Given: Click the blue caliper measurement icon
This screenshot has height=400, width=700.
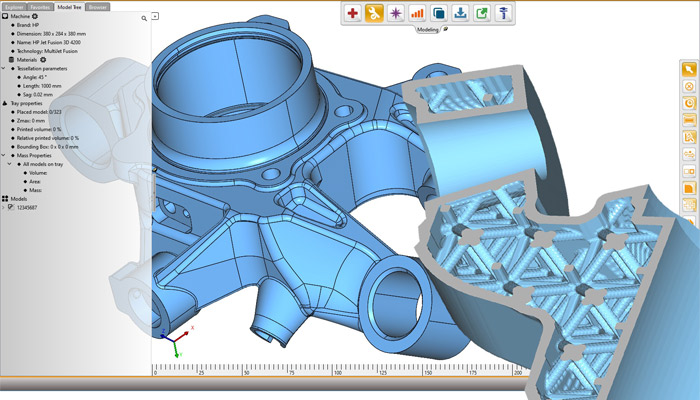Looking at the screenshot, I should point(504,13).
